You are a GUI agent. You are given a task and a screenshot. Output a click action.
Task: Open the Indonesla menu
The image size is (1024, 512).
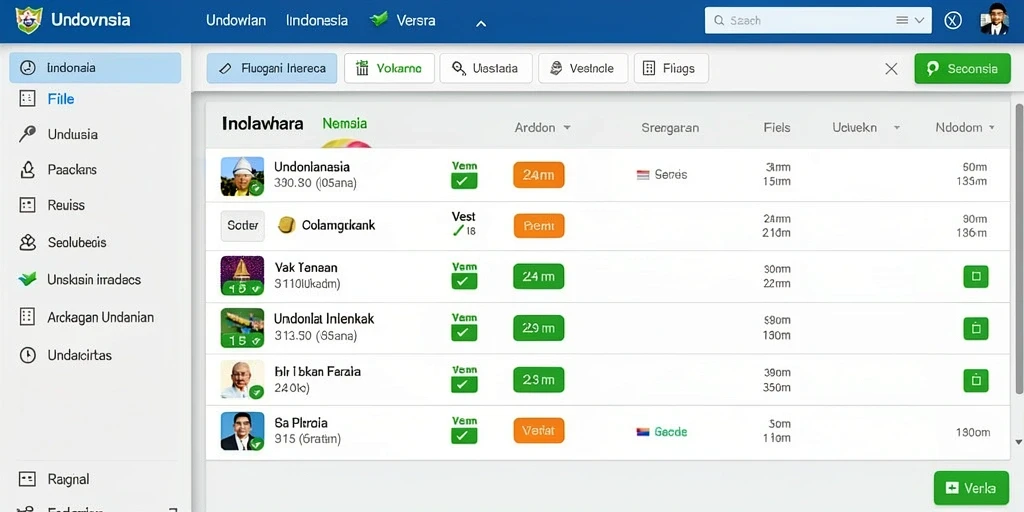pos(317,20)
